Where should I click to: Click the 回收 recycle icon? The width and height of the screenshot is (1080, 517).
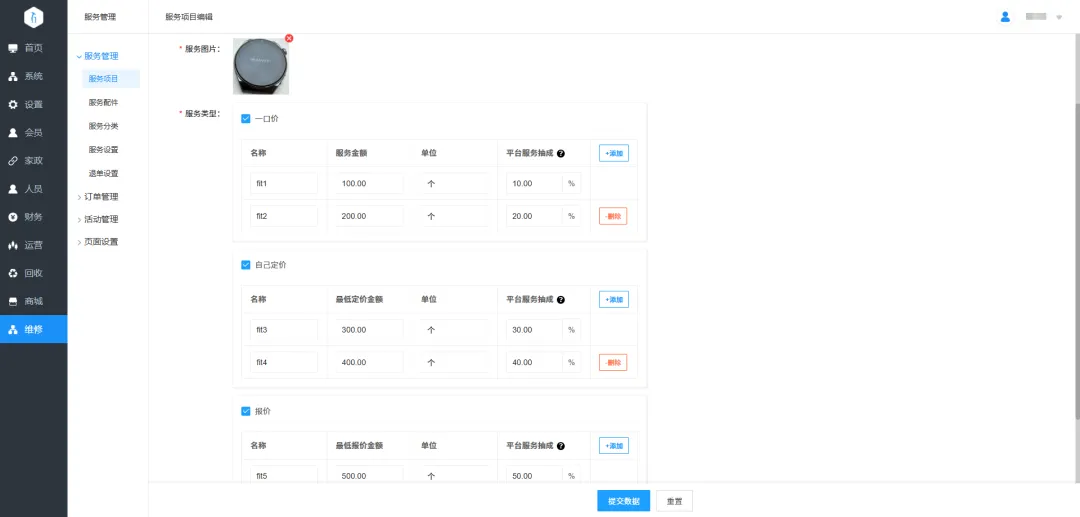(13, 273)
